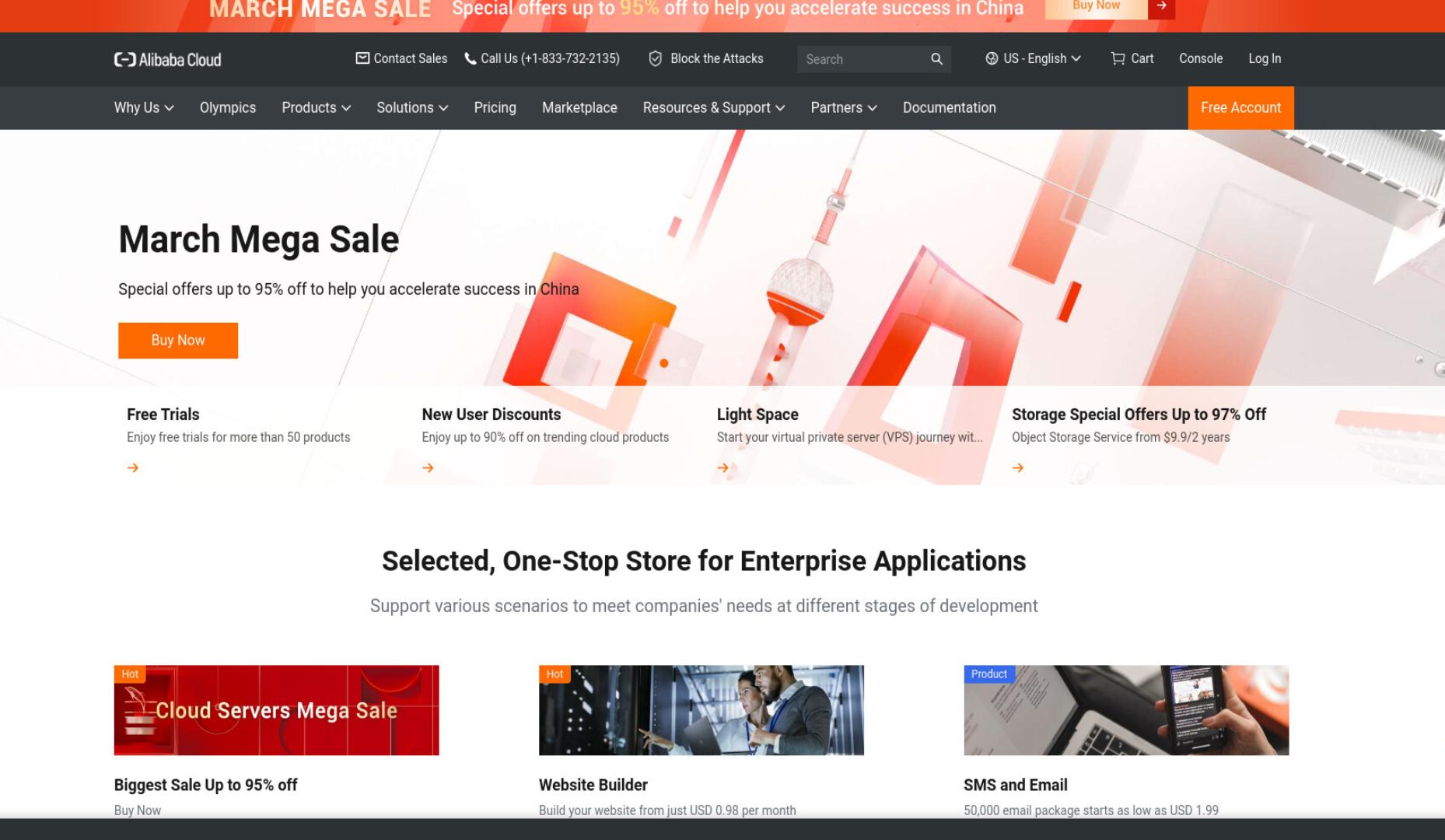
Task: Click 'Enjoy free trials for more than 50 products'
Action: pos(239,437)
